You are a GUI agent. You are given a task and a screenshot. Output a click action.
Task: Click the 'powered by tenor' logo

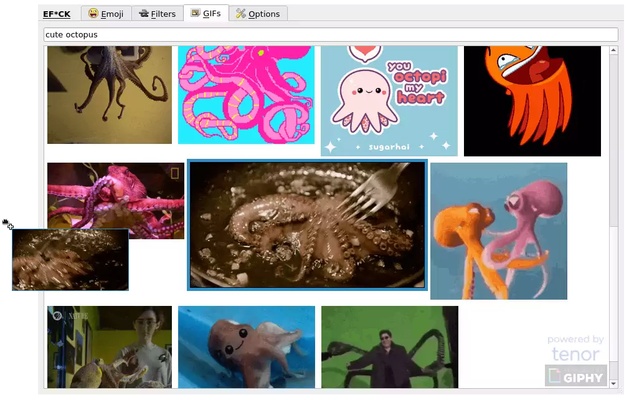[x=576, y=348]
